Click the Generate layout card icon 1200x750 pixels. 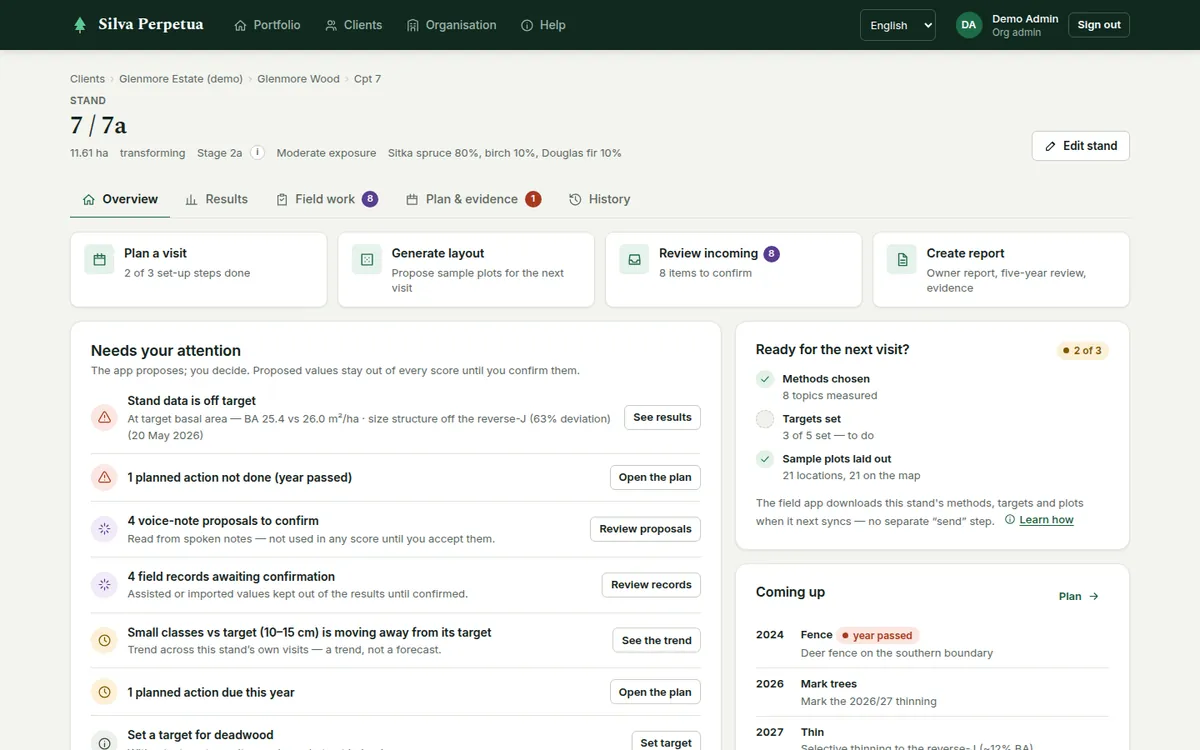[367, 260]
